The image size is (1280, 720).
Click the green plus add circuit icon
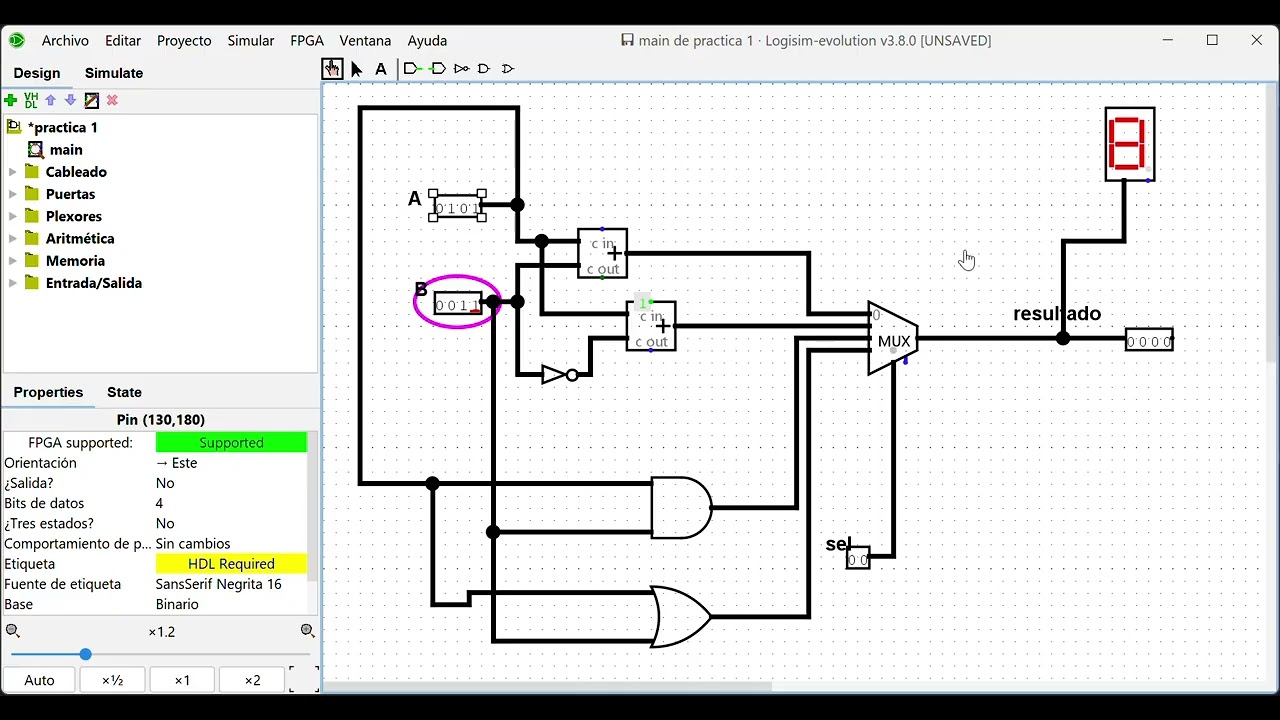click(11, 100)
